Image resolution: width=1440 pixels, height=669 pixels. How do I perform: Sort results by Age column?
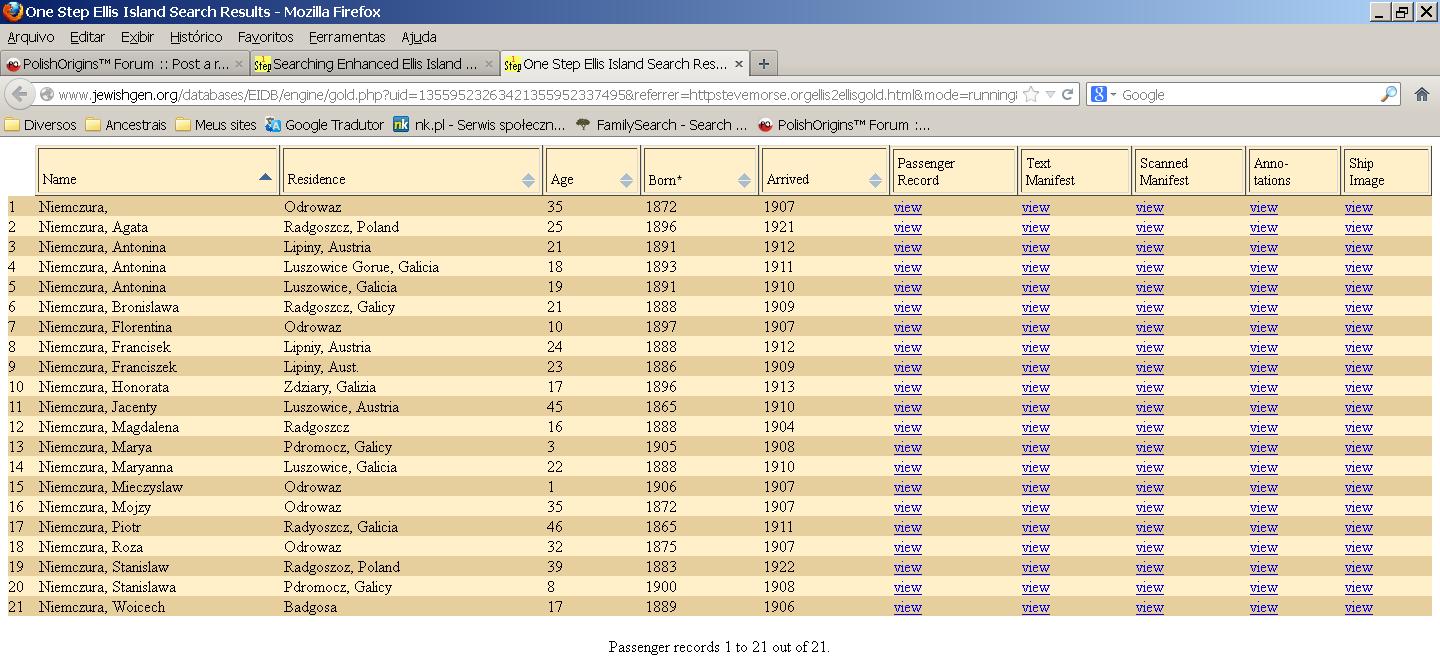click(592, 171)
